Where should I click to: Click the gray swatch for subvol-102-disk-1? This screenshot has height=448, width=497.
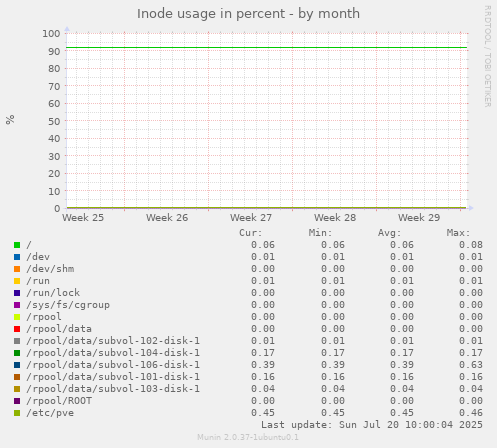(x=17, y=341)
